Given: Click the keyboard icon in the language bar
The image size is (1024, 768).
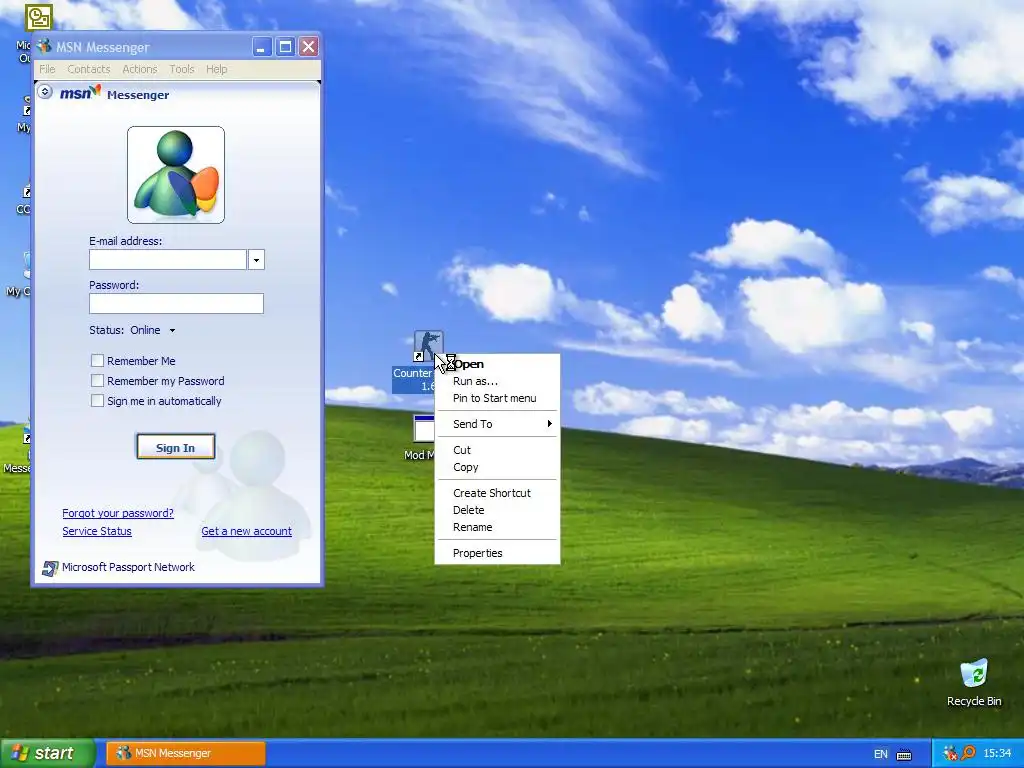Looking at the screenshot, I should click(904, 754).
